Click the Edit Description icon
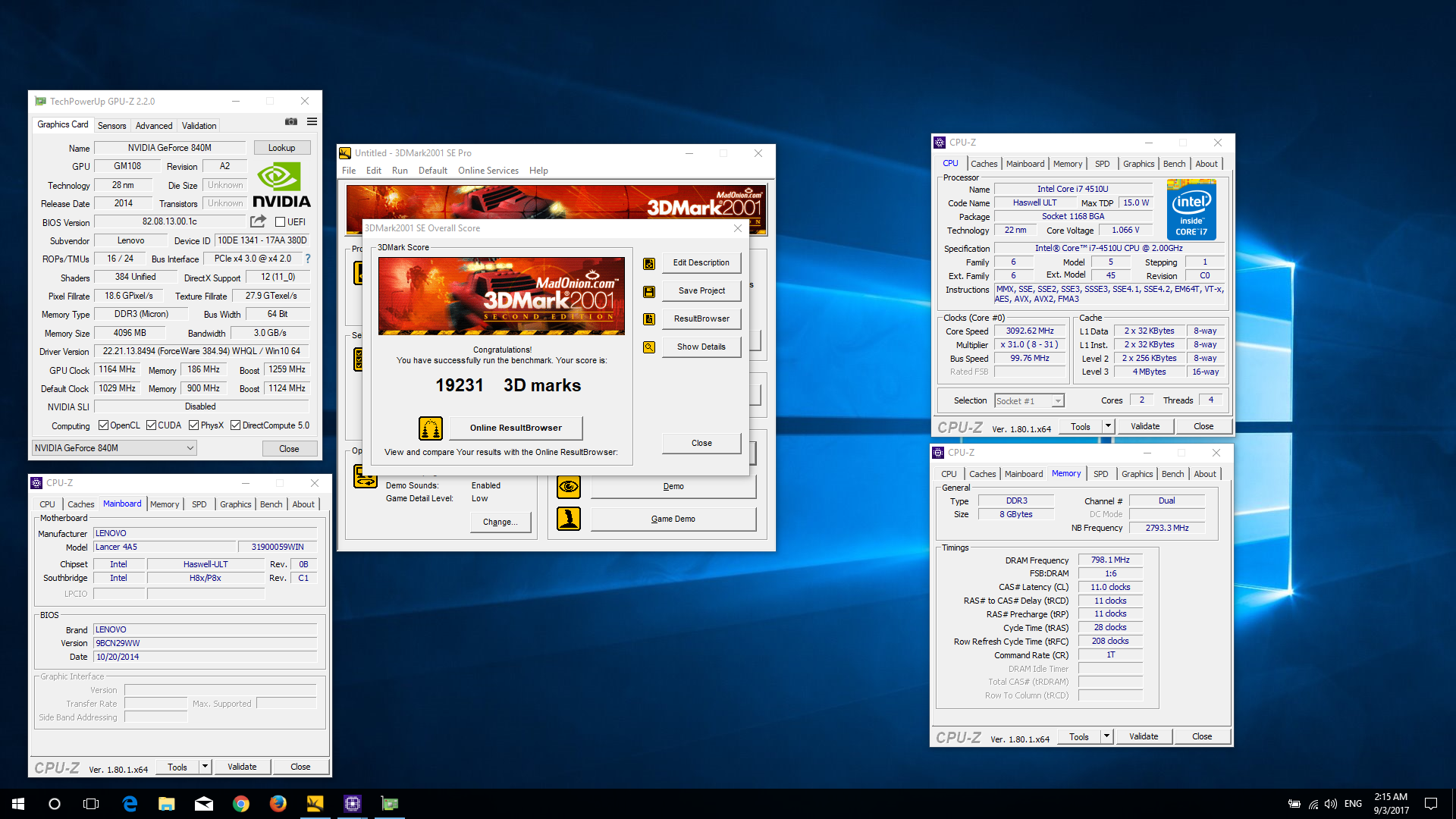The image size is (1456, 819). [649, 263]
